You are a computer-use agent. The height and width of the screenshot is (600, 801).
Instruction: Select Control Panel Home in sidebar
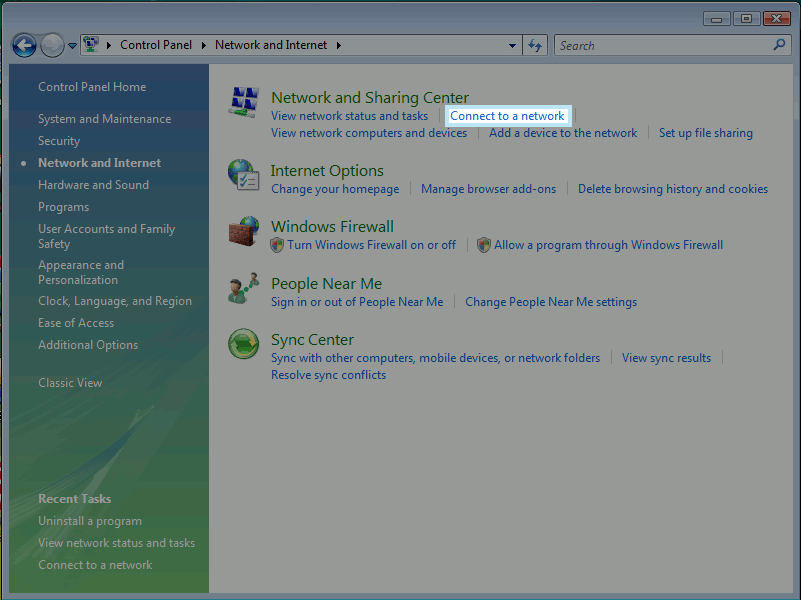pyautogui.click(x=92, y=87)
